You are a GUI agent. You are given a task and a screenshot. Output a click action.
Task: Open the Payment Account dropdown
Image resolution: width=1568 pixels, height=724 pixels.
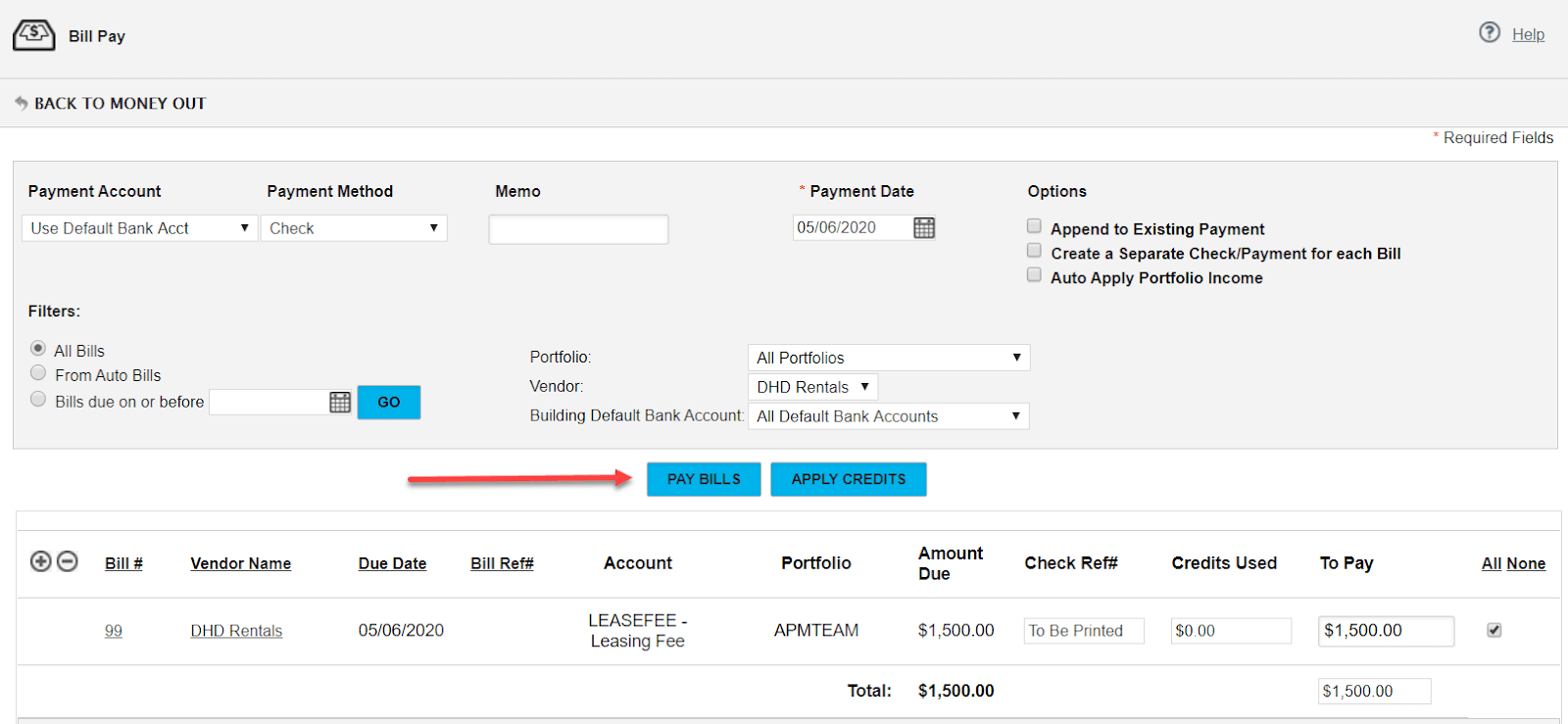139,228
